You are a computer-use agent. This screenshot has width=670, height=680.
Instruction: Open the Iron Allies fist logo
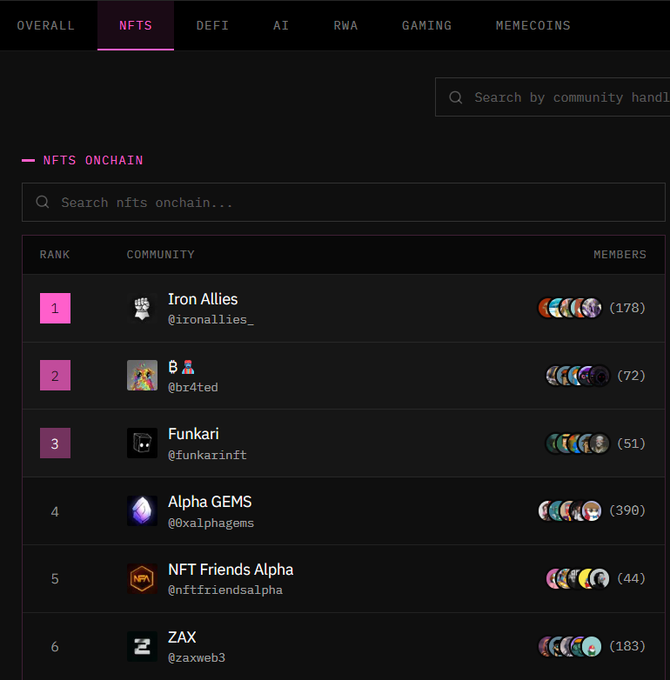pos(142,308)
